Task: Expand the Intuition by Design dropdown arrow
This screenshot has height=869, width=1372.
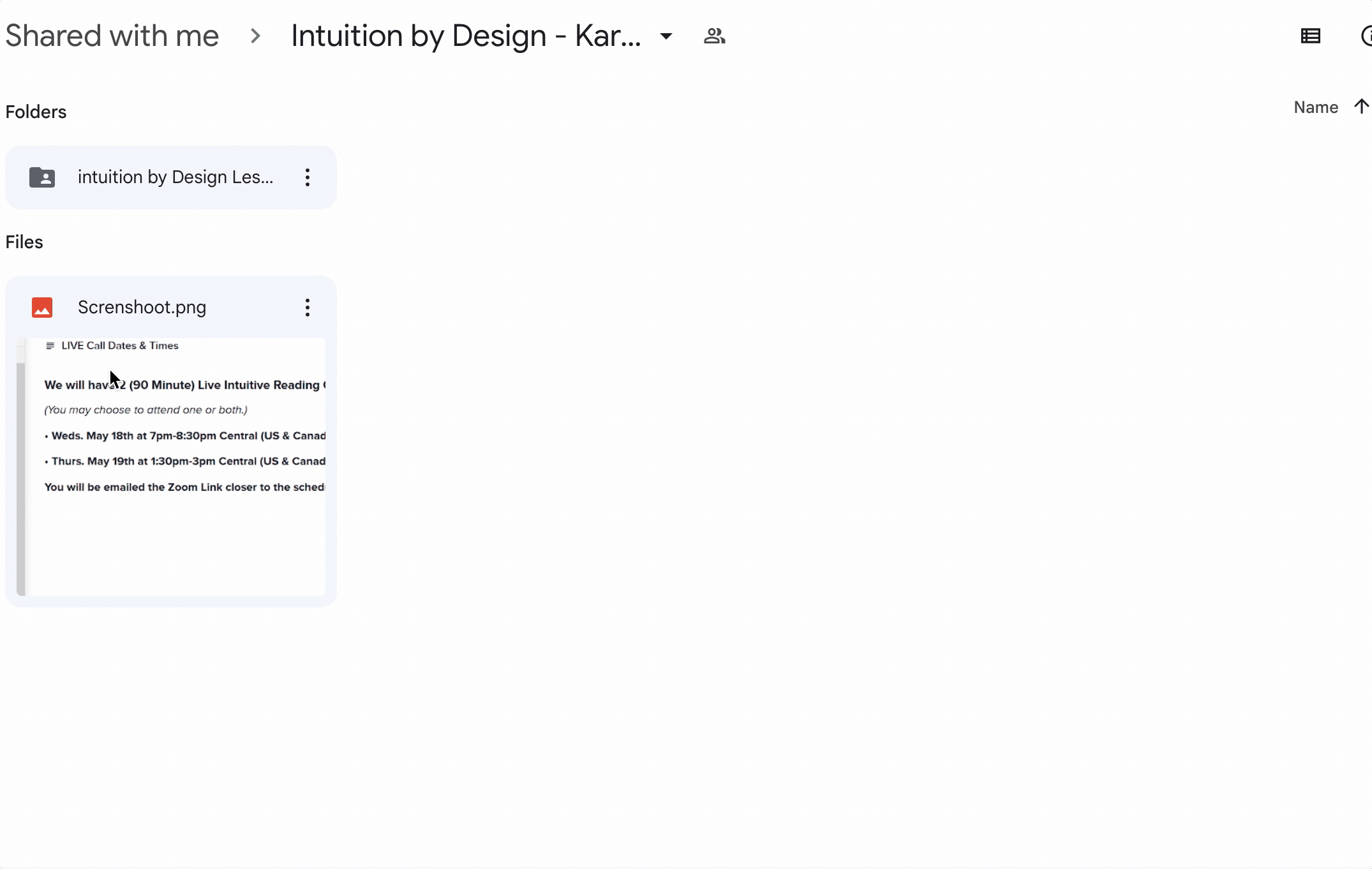Action: click(x=666, y=36)
